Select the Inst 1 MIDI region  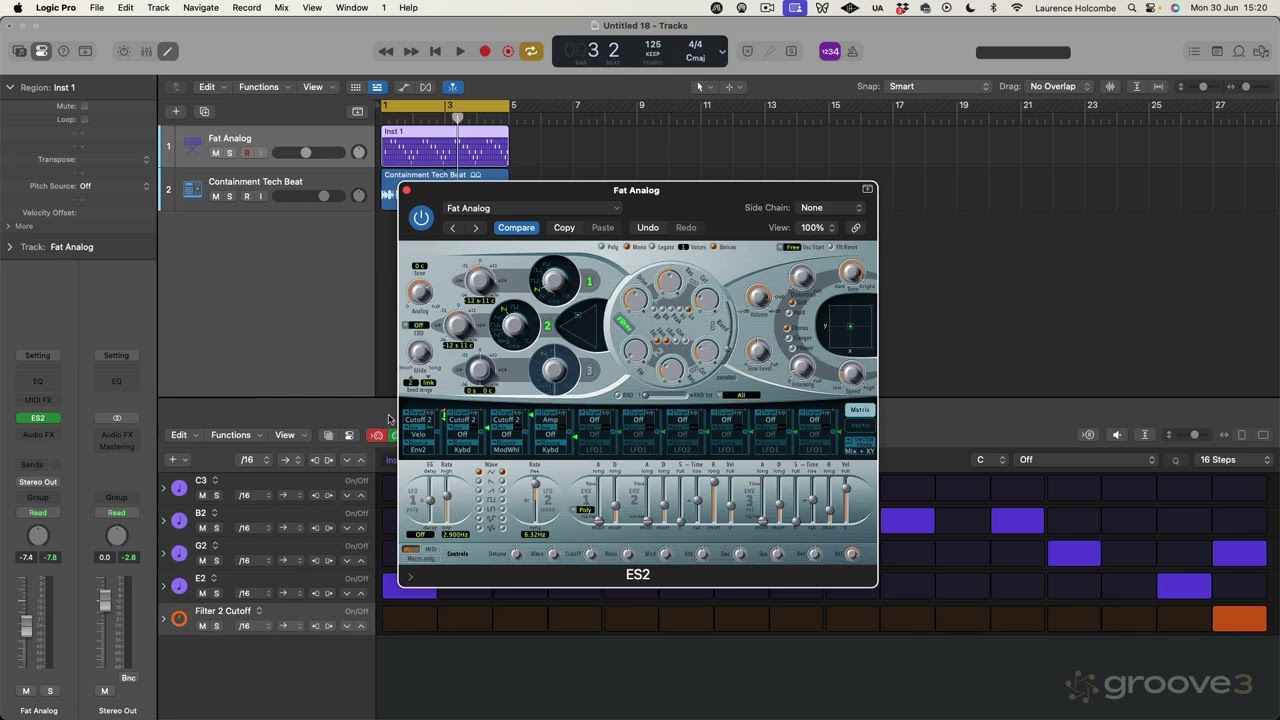pyautogui.click(x=445, y=146)
